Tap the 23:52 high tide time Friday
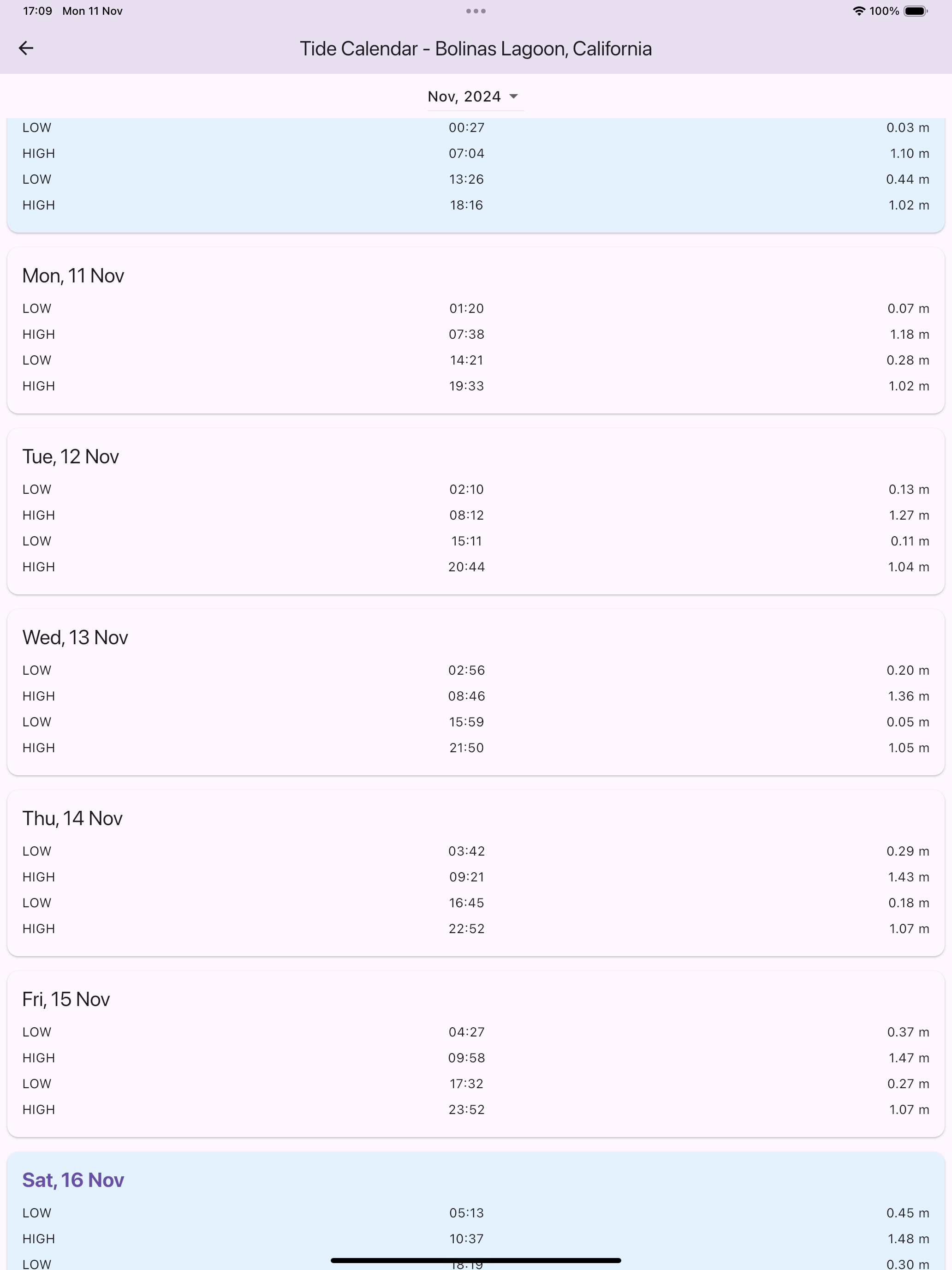The height and width of the screenshot is (1270, 952). (466, 1110)
